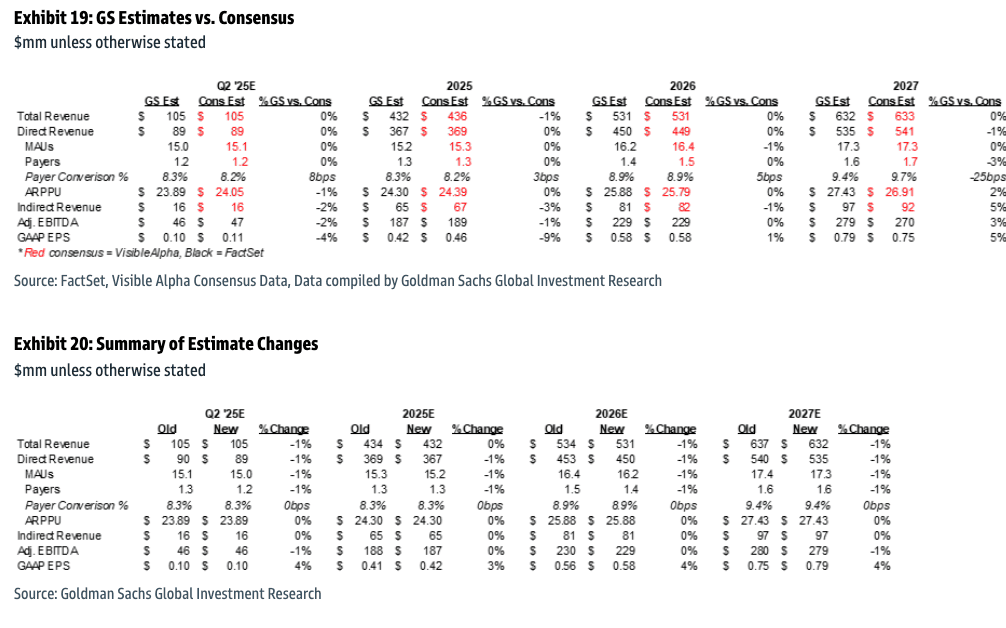Select the "2027E" period header in Exhibit 20
Viewport: 1006px width, 628px height.
[x=805, y=412]
